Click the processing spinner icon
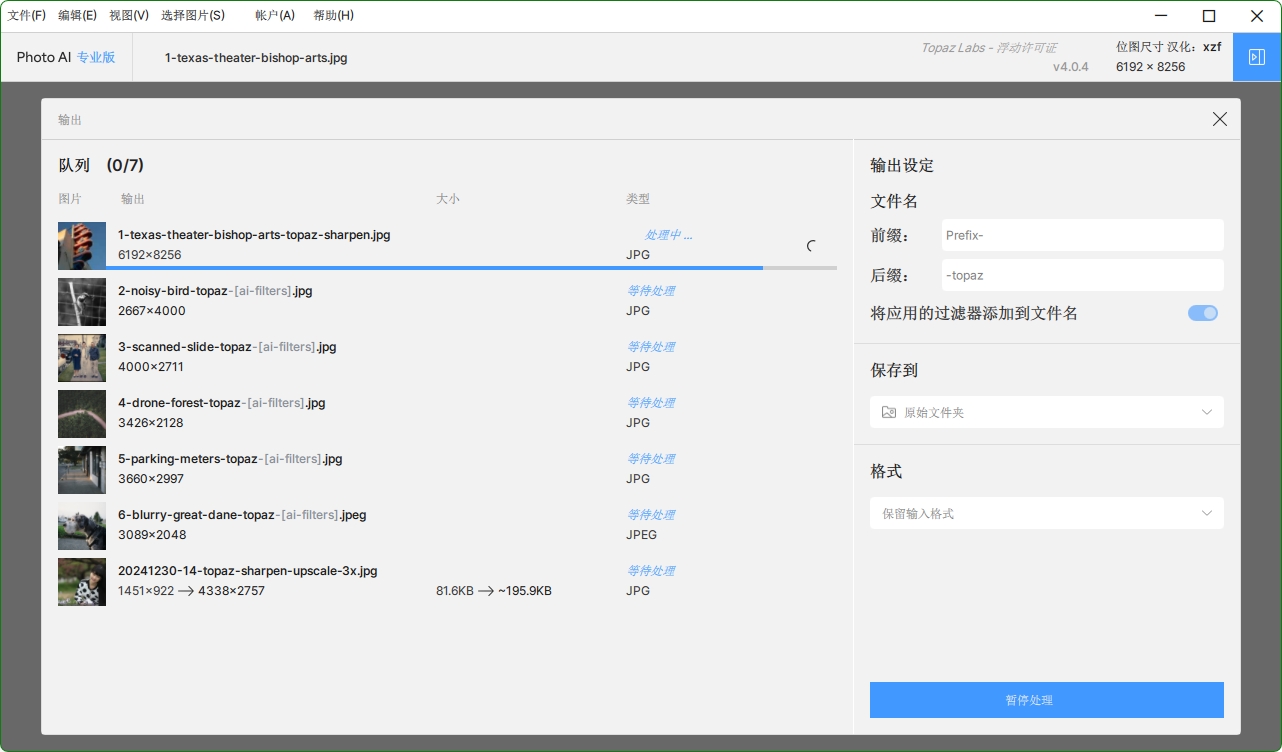 (x=811, y=246)
